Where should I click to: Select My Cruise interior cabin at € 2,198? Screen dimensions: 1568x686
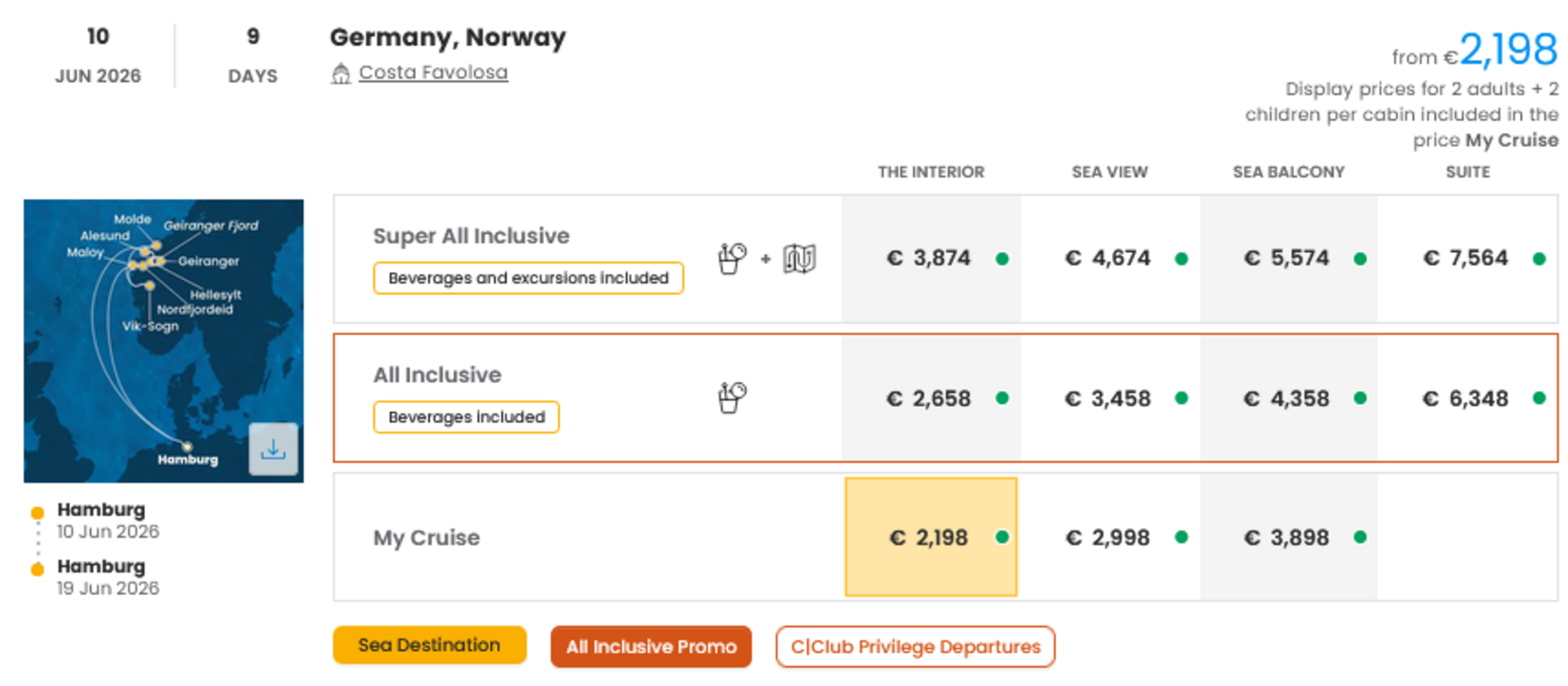click(930, 538)
